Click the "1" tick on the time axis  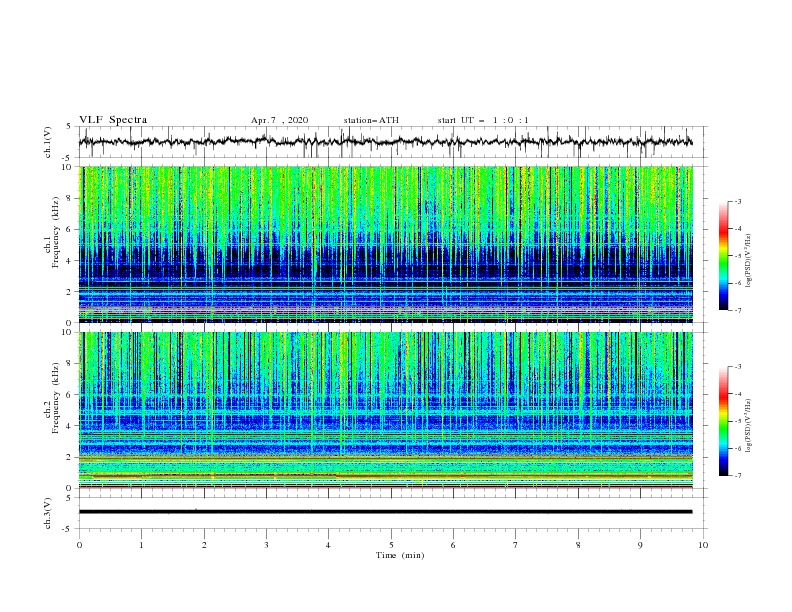[141, 545]
